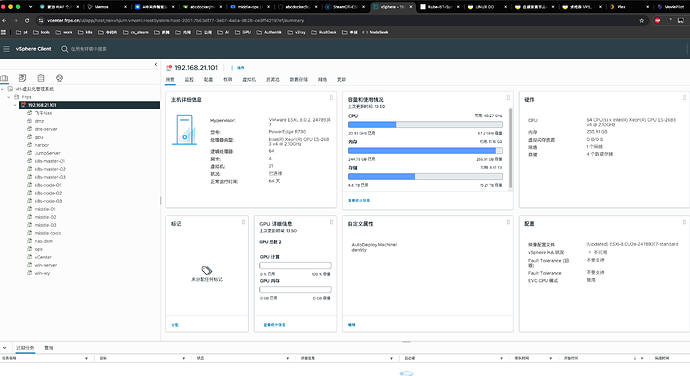This screenshot has height=376, width=690.
Task: Click the 内存 memory usage bar
Action: pos(425,151)
